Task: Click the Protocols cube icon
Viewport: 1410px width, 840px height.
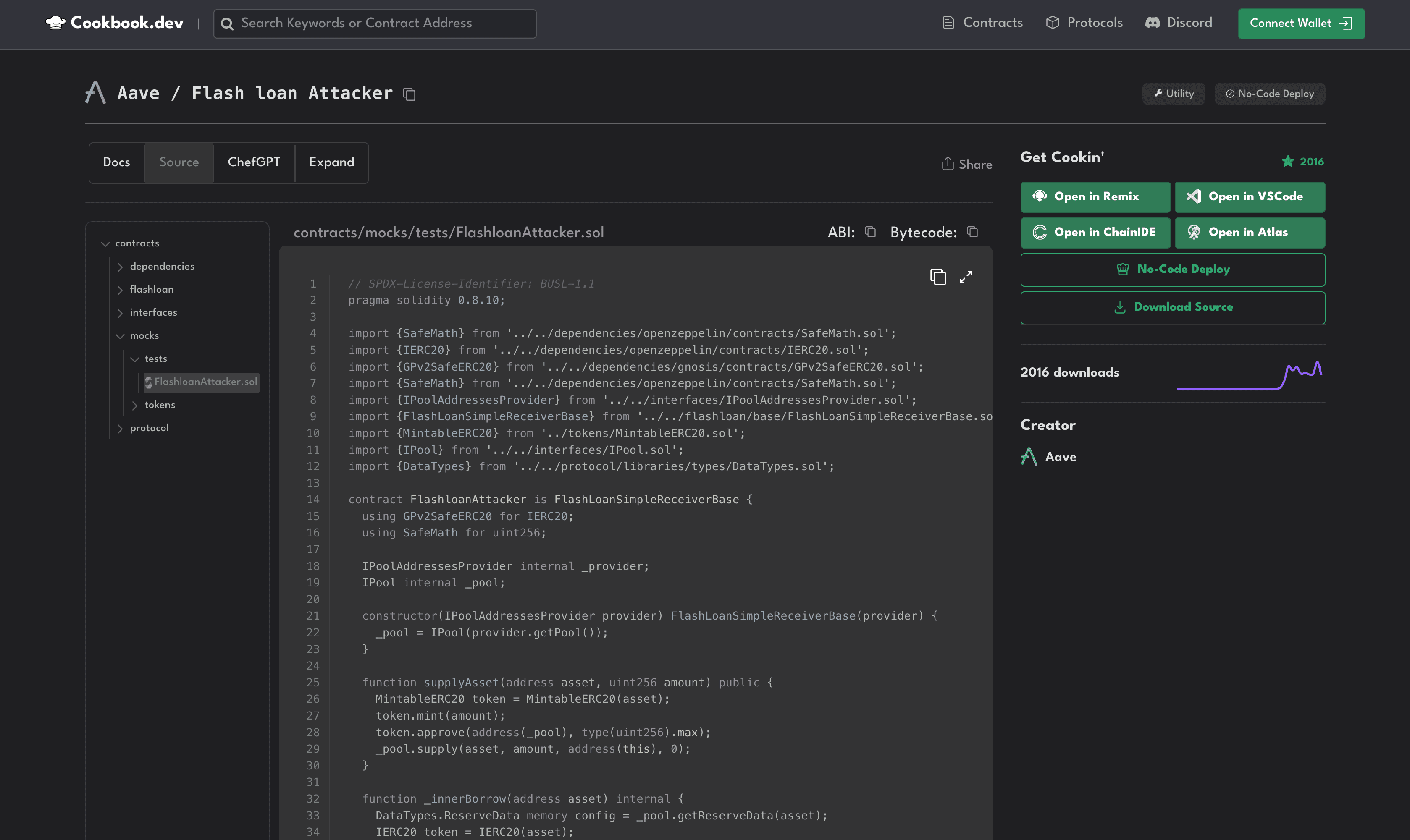Action: click(1052, 22)
